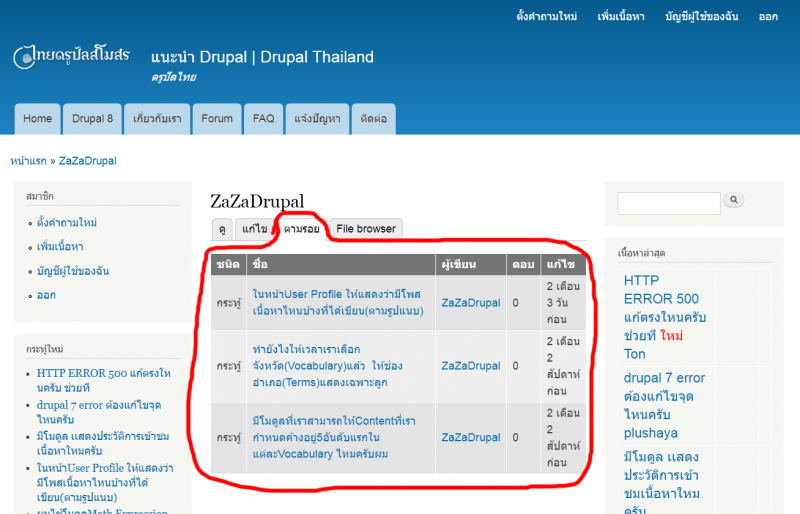Click บัญชีผู้ใช้ของฉัน in the top header

[702, 16]
